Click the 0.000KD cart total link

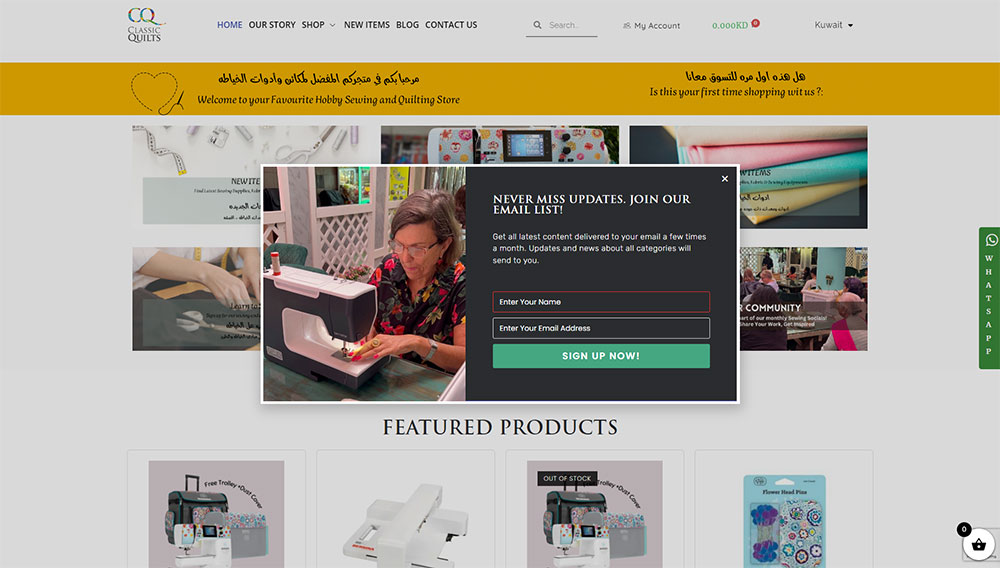click(x=729, y=26)
